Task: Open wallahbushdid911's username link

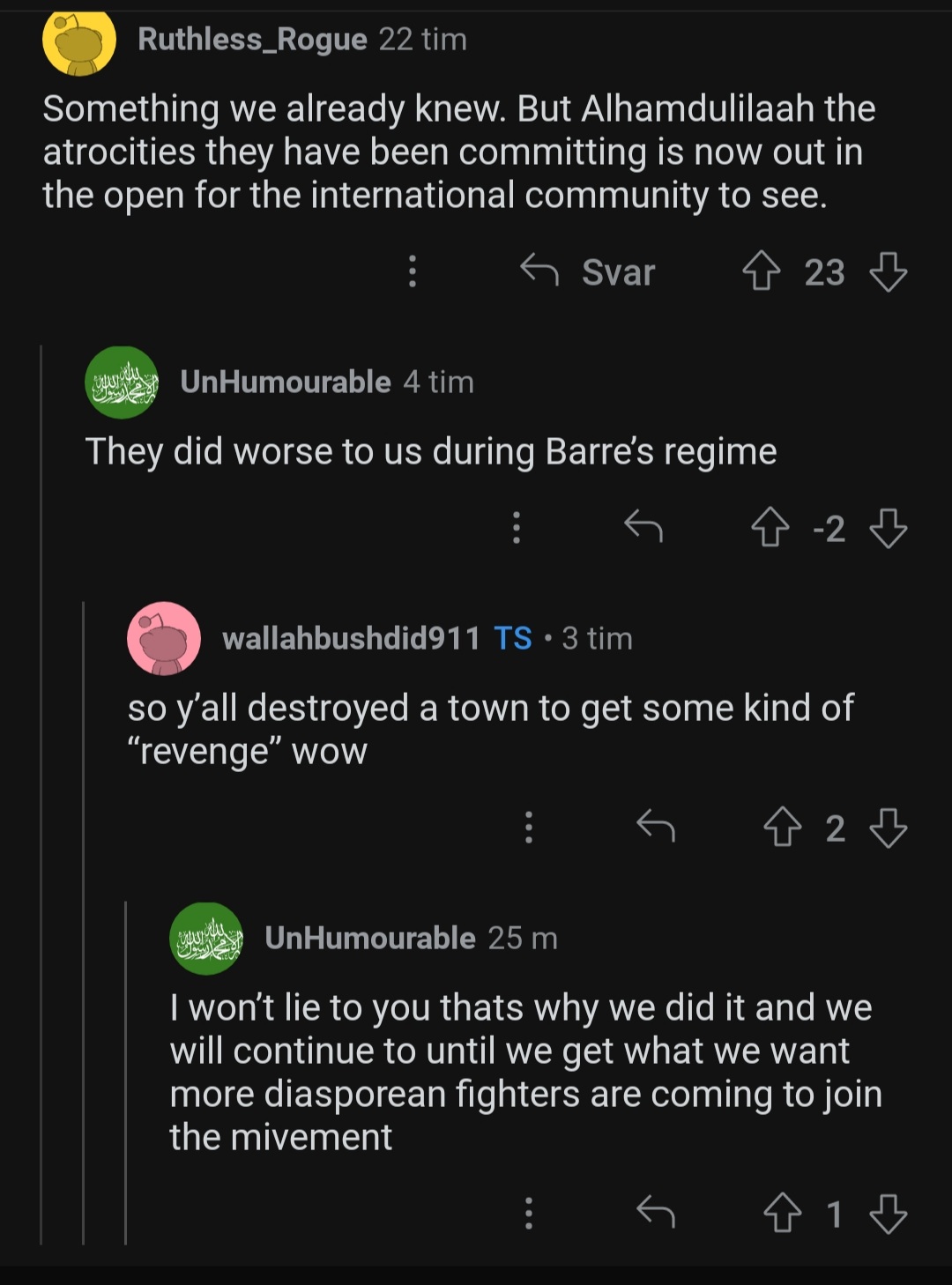Action: pos(351,638)
